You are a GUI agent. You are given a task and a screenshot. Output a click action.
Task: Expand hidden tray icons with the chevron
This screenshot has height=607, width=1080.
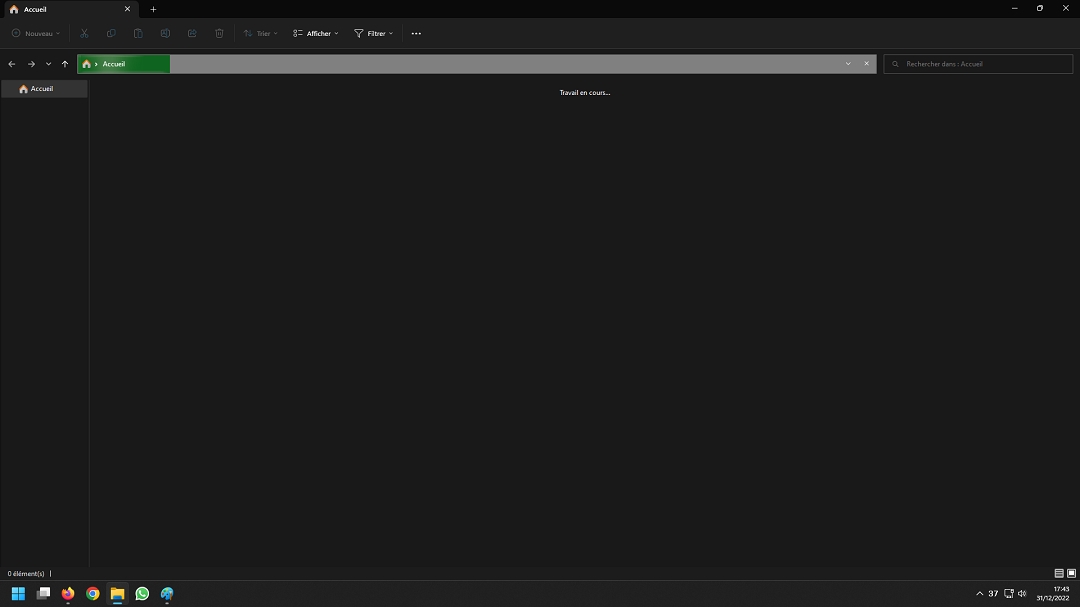pos(978,593)
